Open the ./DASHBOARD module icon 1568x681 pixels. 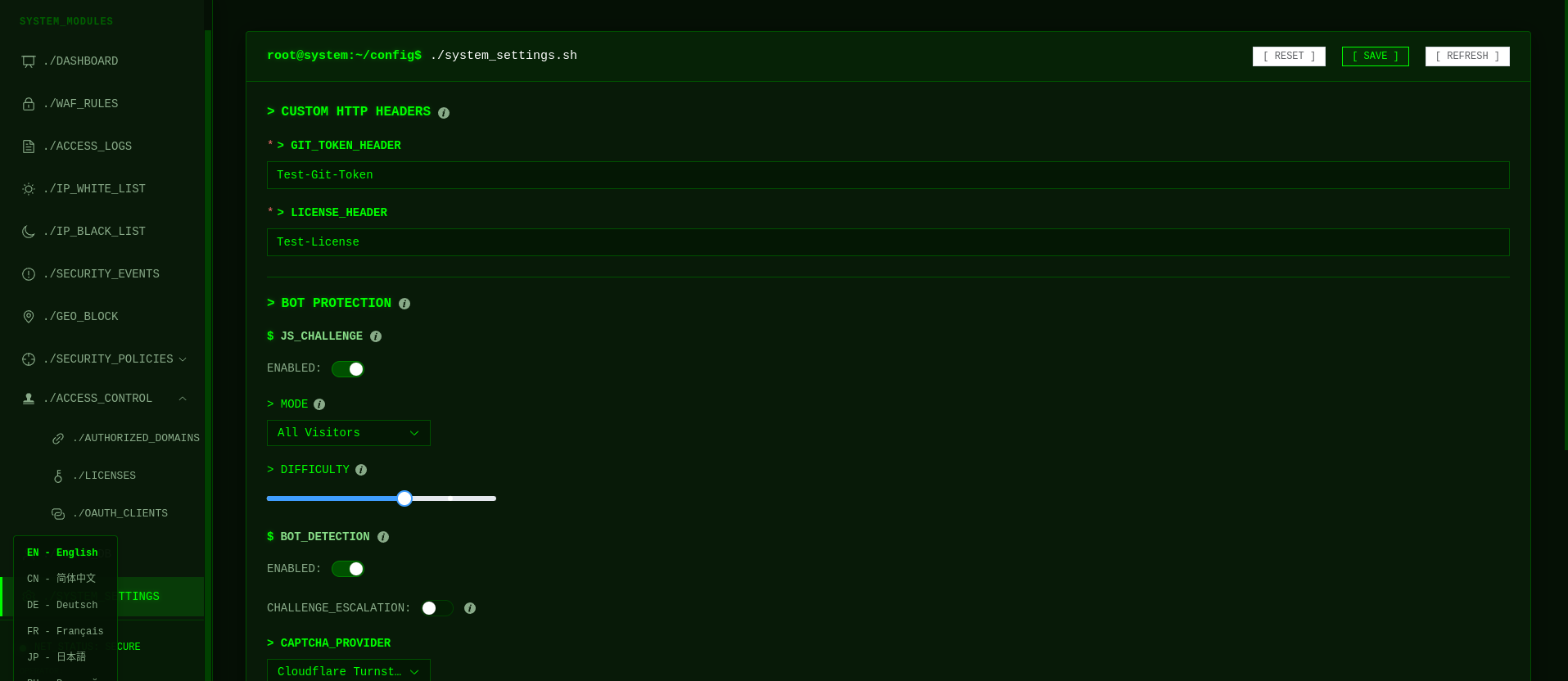tap(29, 61)
